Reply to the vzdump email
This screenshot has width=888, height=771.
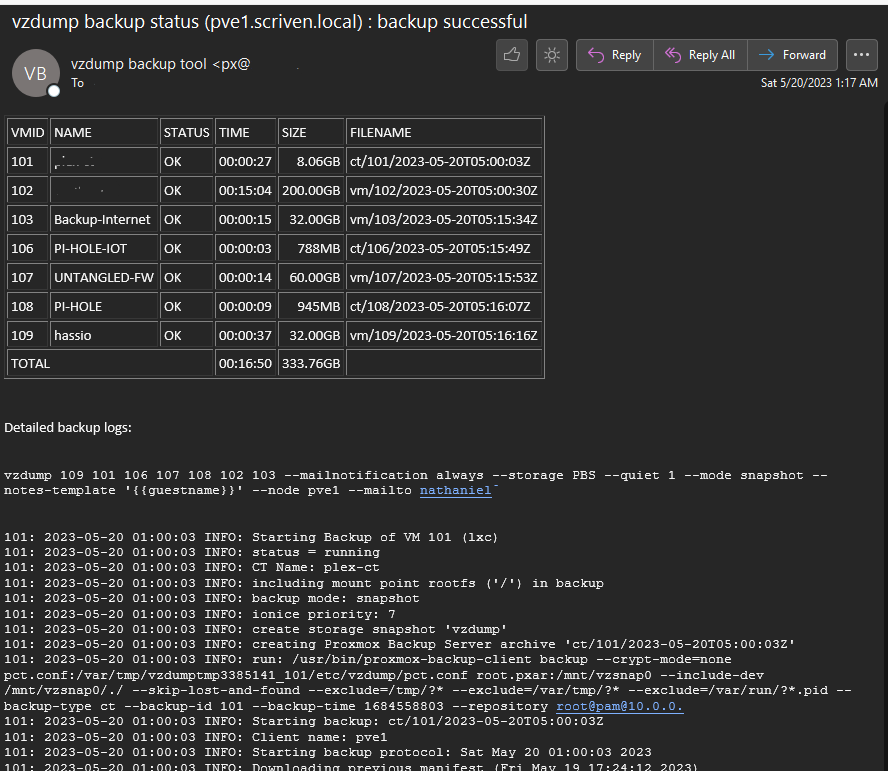(x=615, y=55)
